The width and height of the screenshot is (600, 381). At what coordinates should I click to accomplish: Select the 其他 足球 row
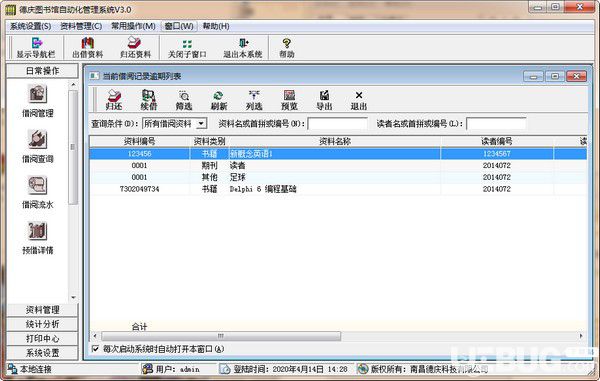[x=338, y=177]
